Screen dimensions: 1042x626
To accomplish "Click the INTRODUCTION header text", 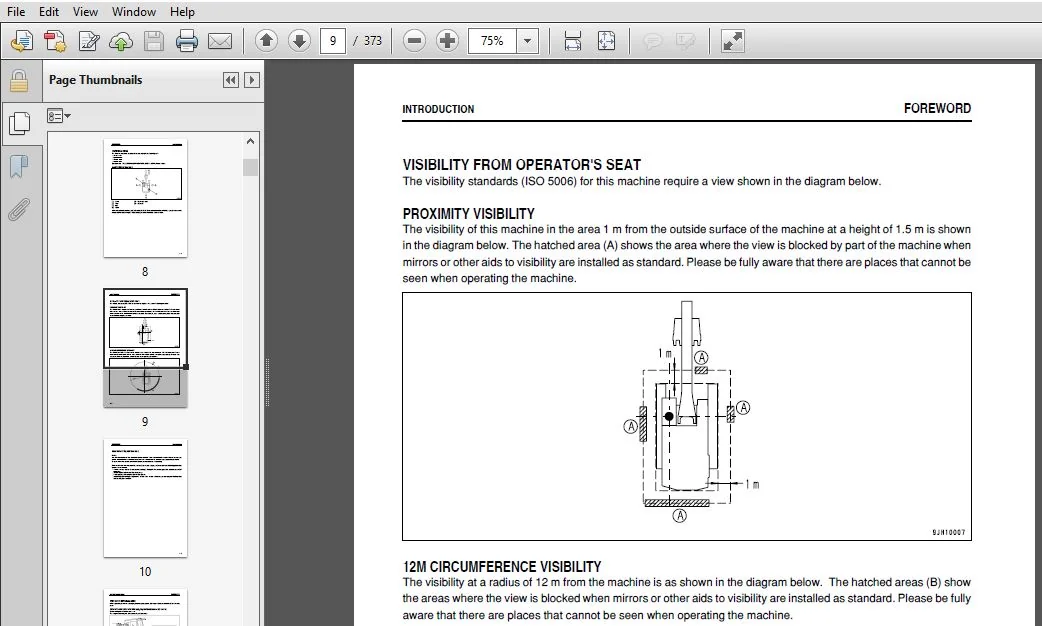I will tap(438, 109).
